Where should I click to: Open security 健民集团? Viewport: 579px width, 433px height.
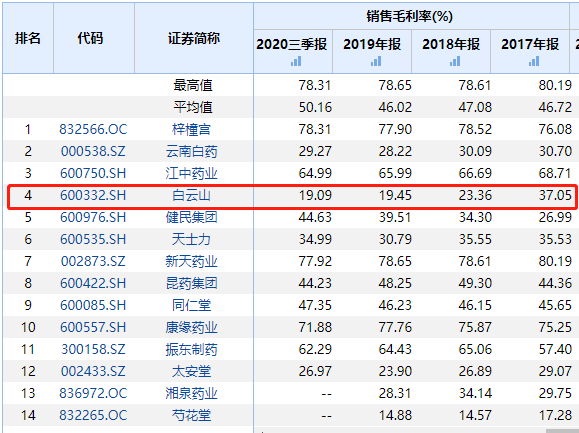pyautogui.click(x=192, y=217)
